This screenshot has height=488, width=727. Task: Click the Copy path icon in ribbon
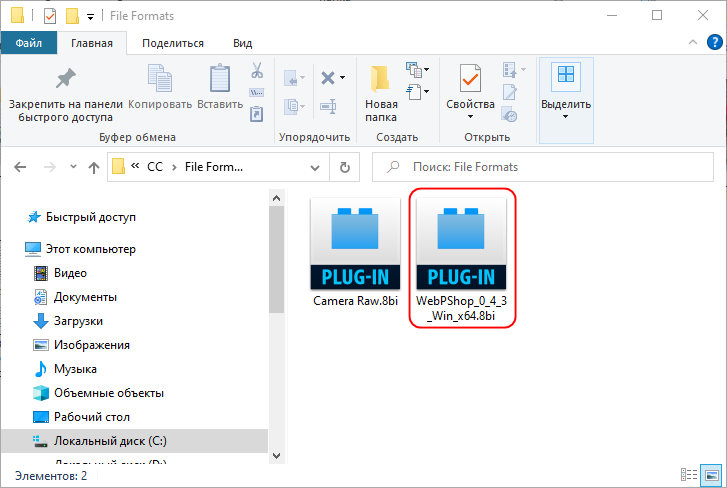[257, 92]
